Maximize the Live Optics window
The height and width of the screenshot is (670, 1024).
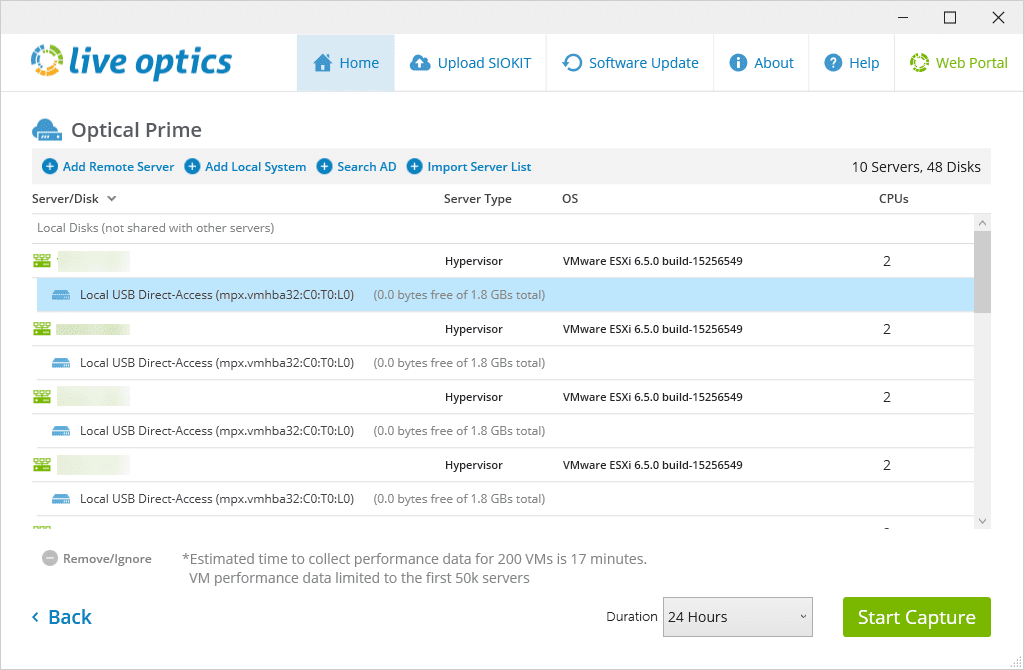(950, 18)
